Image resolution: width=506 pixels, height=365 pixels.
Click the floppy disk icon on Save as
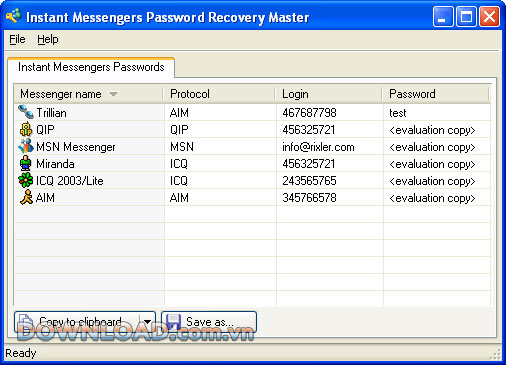tap(174, 322)
